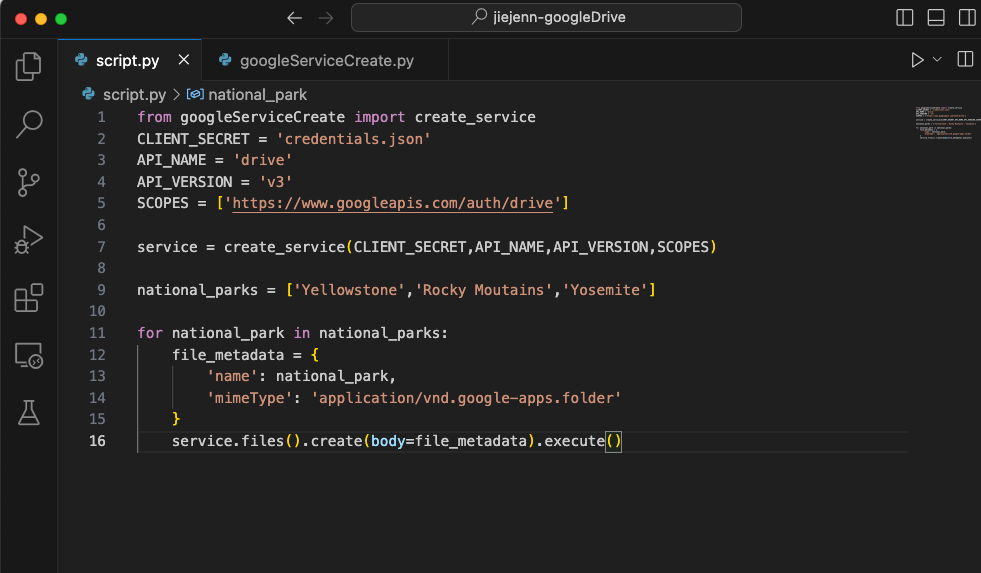This screenshot has width=981, height=573.
Task: Click the 'drive' string on line 3
Action: tap(263, 160)
